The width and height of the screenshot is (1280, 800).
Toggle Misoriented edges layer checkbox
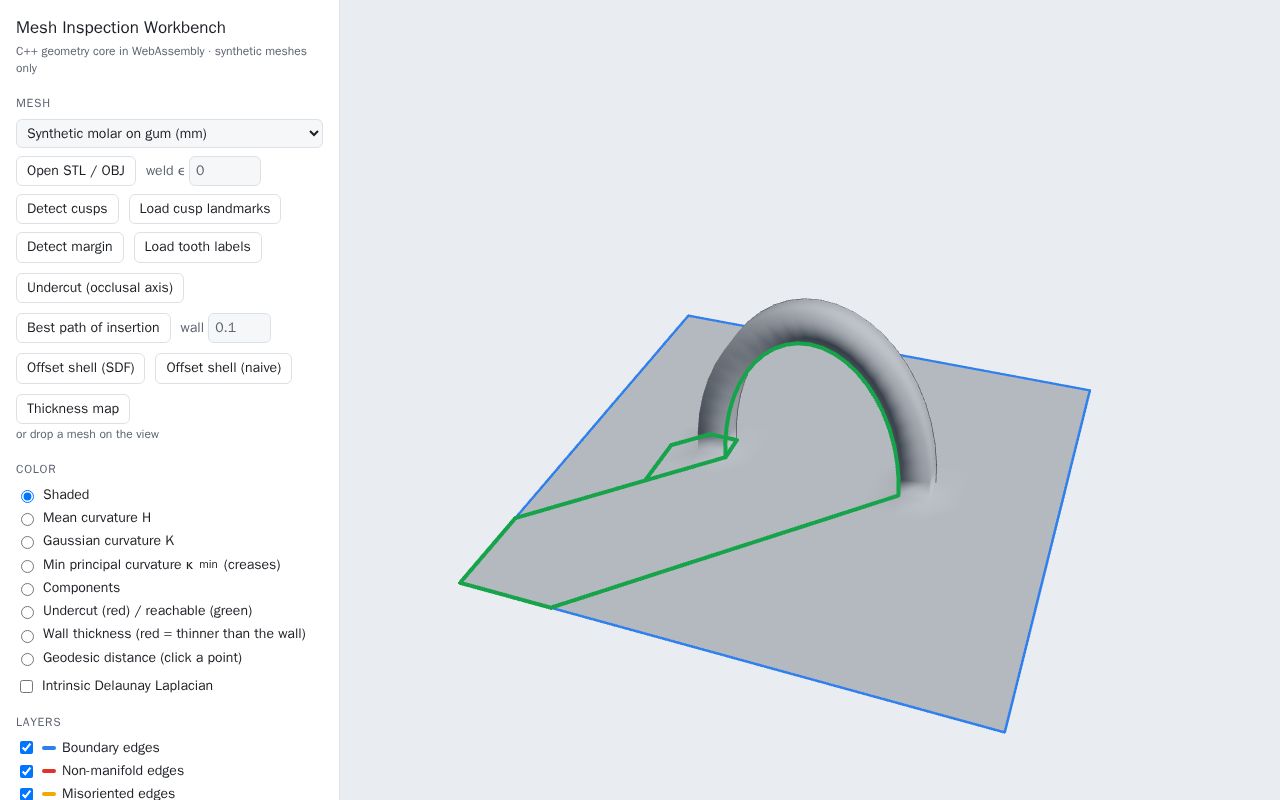26,794
